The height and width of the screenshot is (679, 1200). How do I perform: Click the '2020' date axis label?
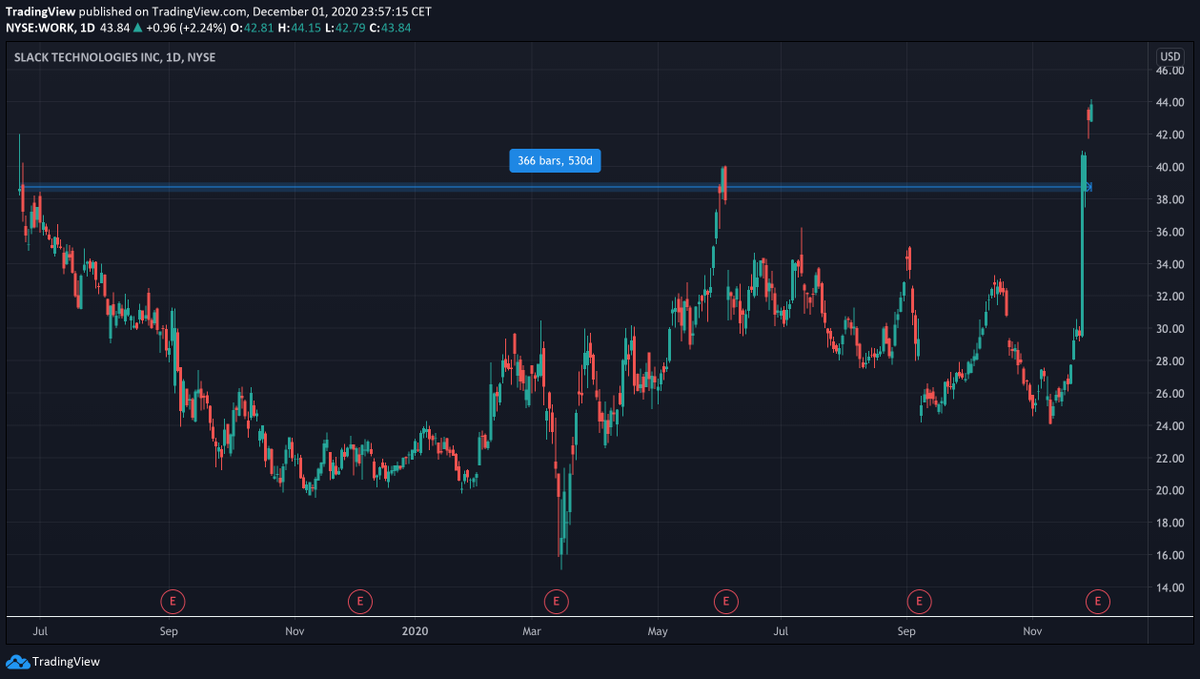tap(414, 631)
